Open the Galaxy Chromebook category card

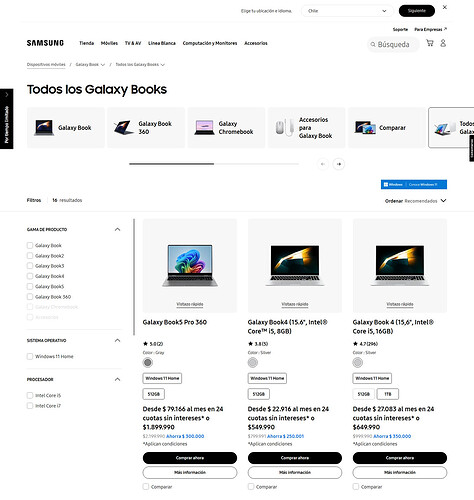tap(226, 127)
